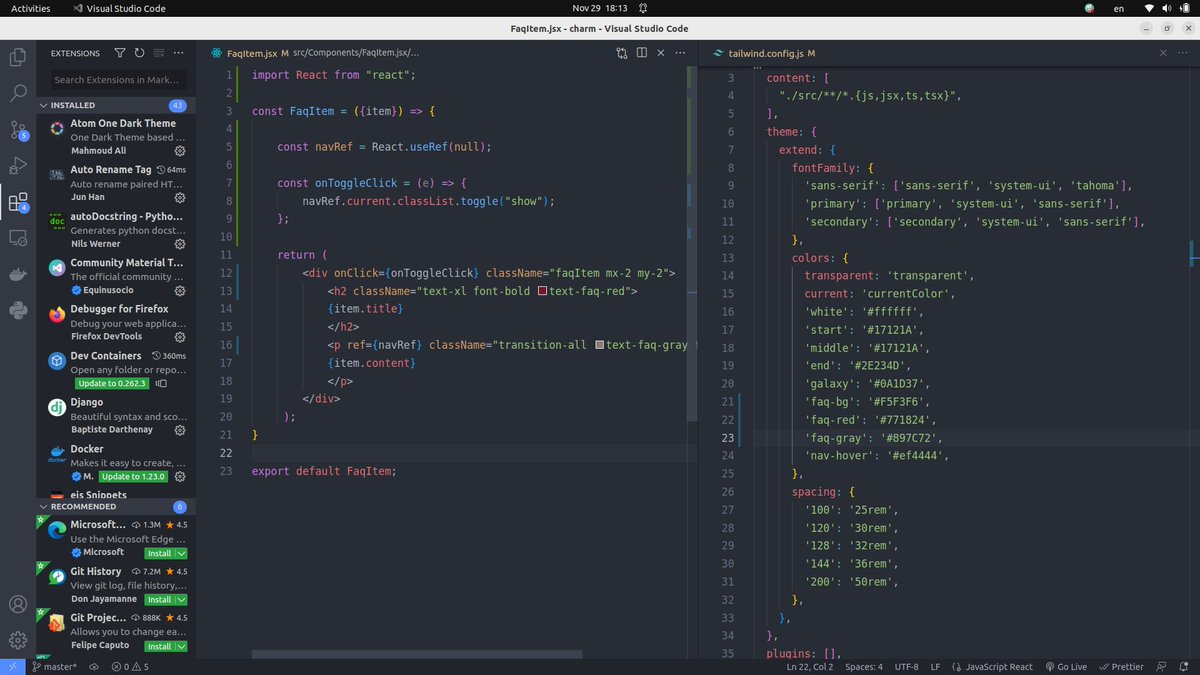This screenshot has height=675, width=1200.
Task: Click Prettier in status bar
Action: [1122, 666]
